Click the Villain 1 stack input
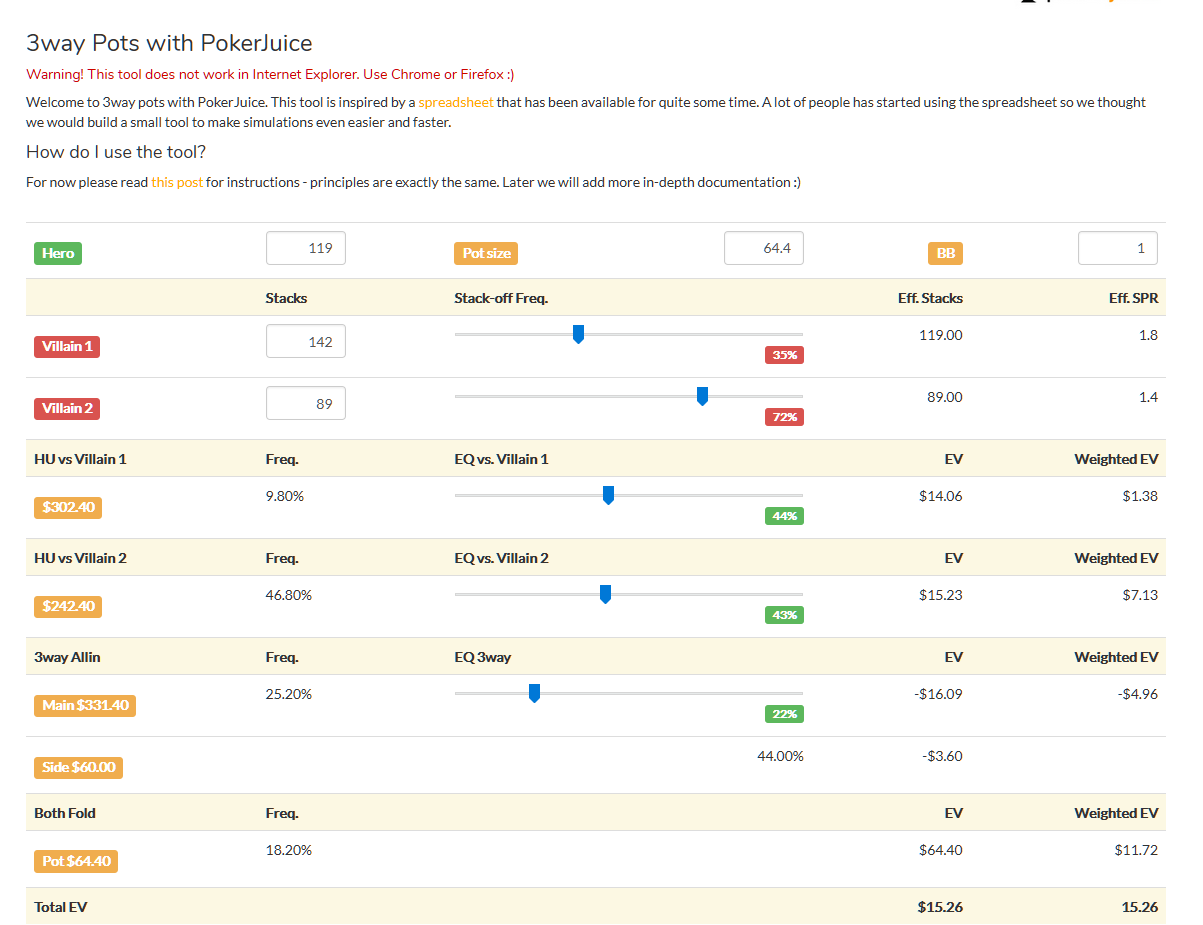The width and height of the screenshot is (1203, 925). (306, 341)
